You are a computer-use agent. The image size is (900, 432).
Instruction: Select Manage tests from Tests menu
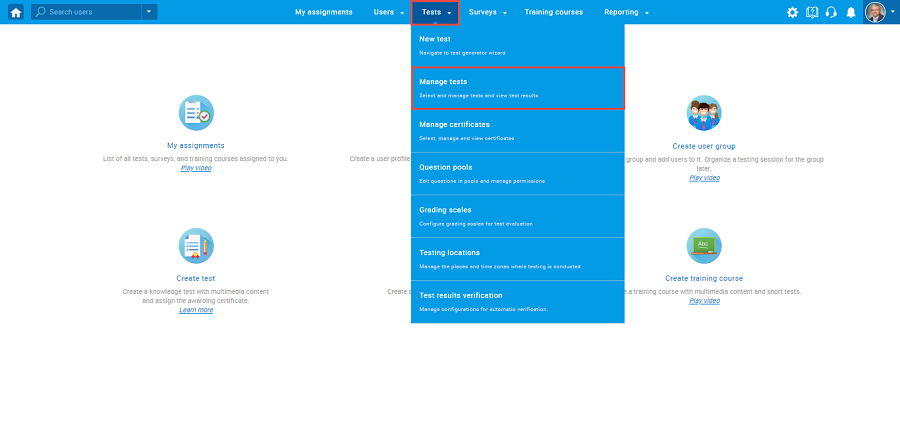[517, 87]
